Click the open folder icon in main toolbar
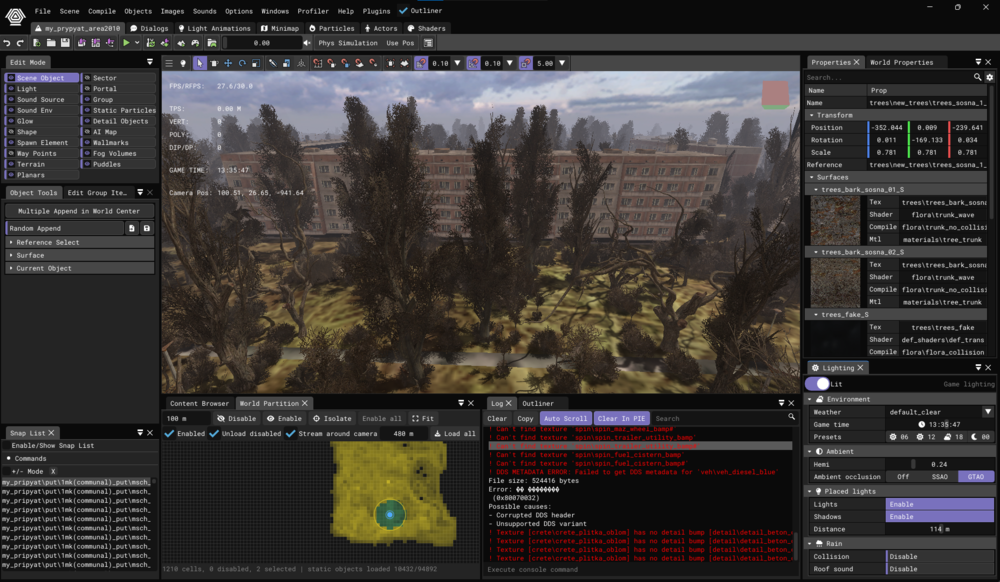The image size is (1000, 582). (x=51, y=43)
